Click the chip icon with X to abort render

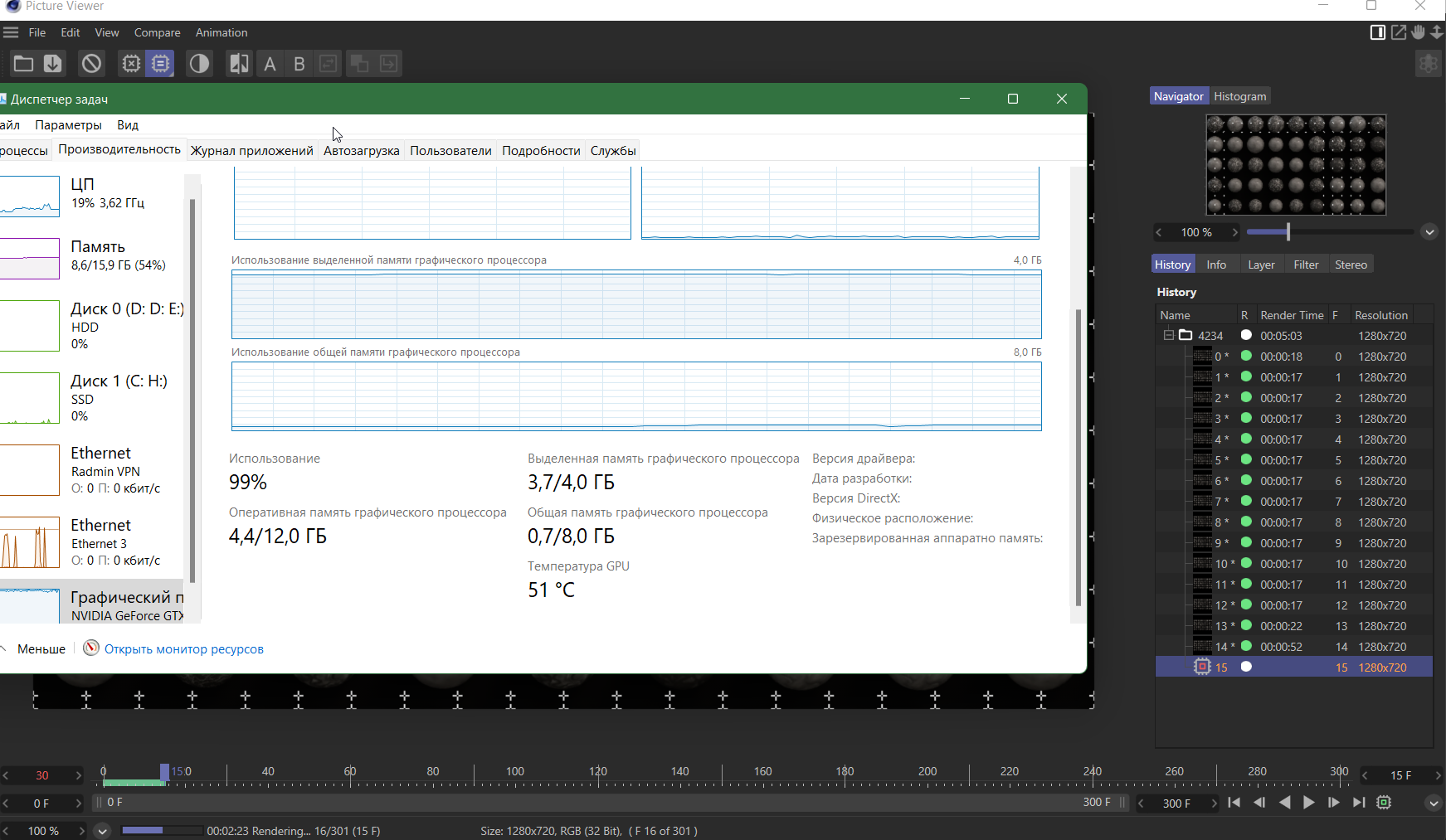coord(131,63)
